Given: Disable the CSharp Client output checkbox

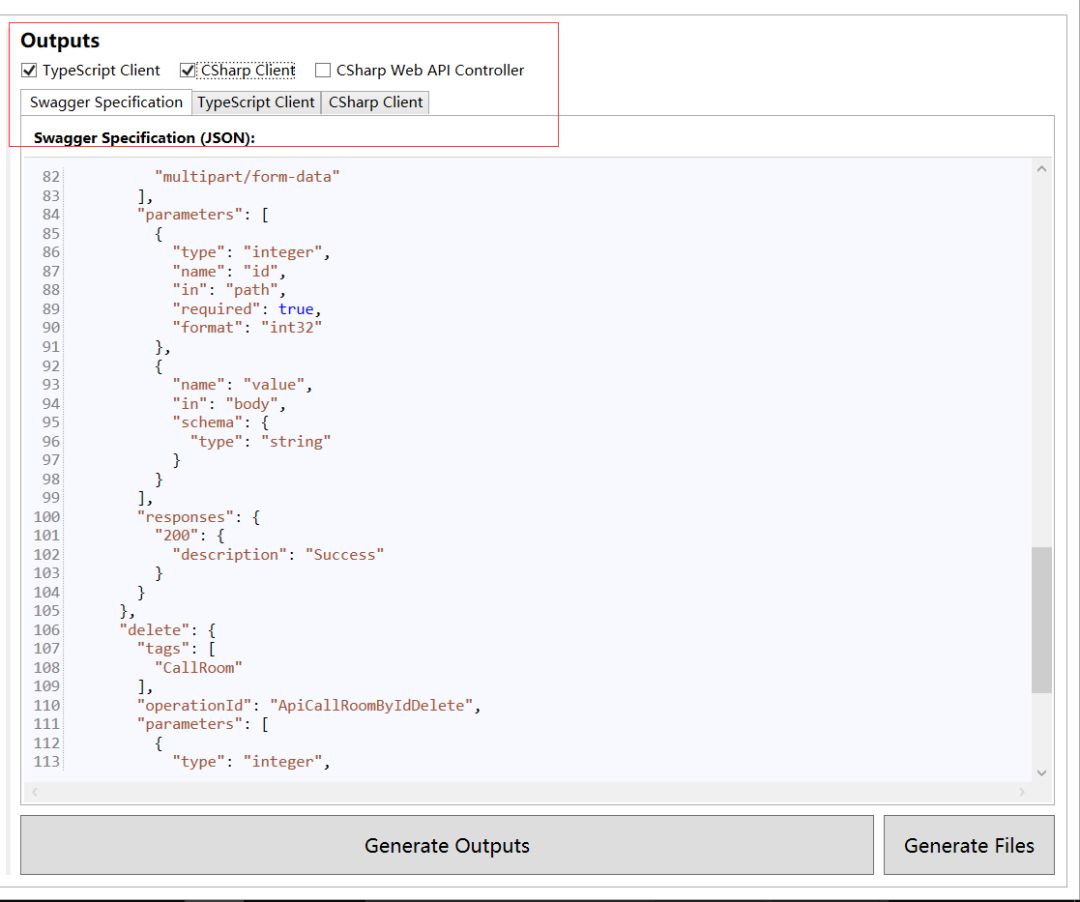Looking at the screenshot, I should pyautogui.click(x=188, y=71).
